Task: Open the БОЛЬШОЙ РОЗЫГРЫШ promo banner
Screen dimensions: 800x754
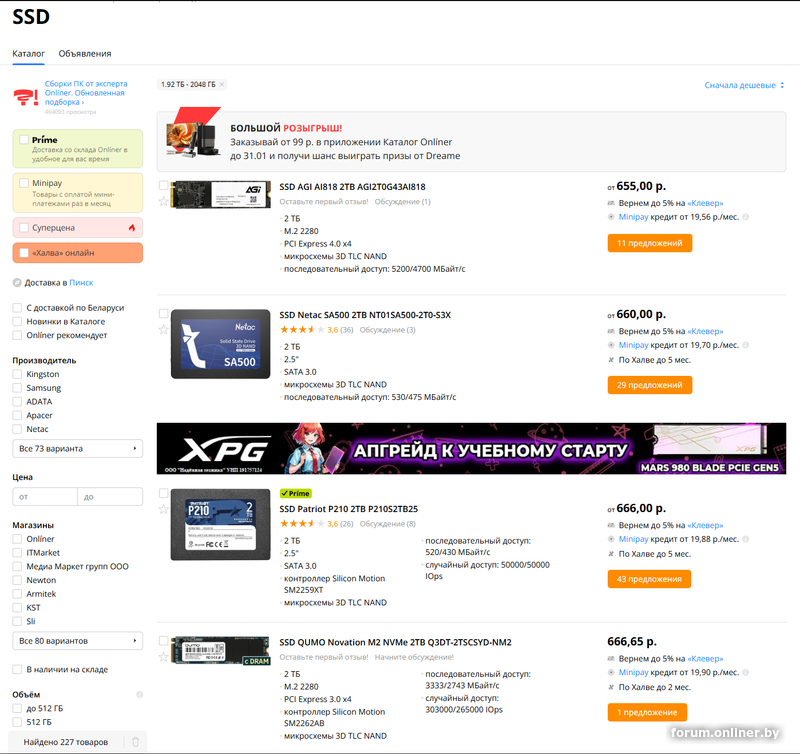Action: click(471, 142)
